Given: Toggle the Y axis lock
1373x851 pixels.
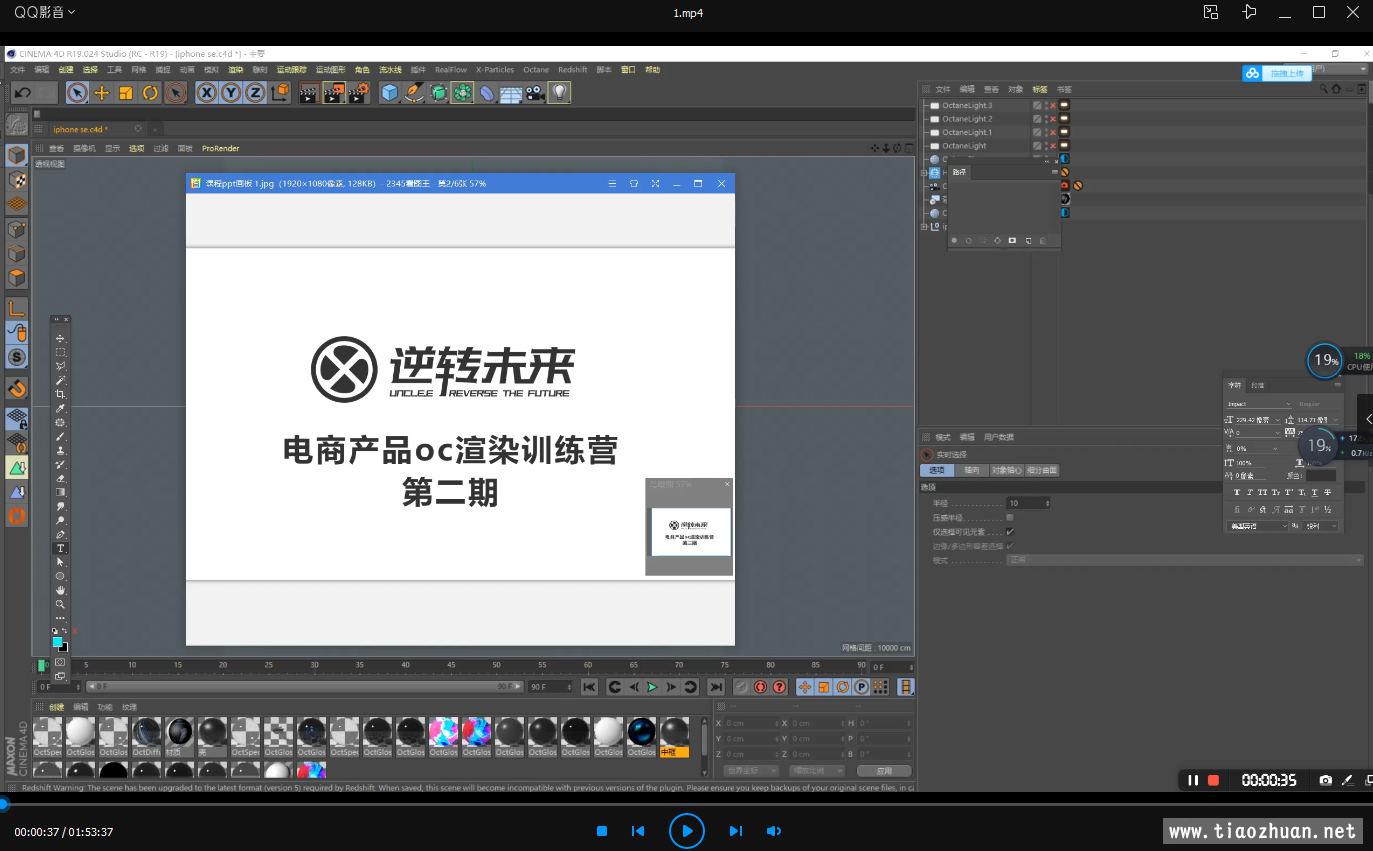Looking at the screenshot, I should (x=231, y=93).
